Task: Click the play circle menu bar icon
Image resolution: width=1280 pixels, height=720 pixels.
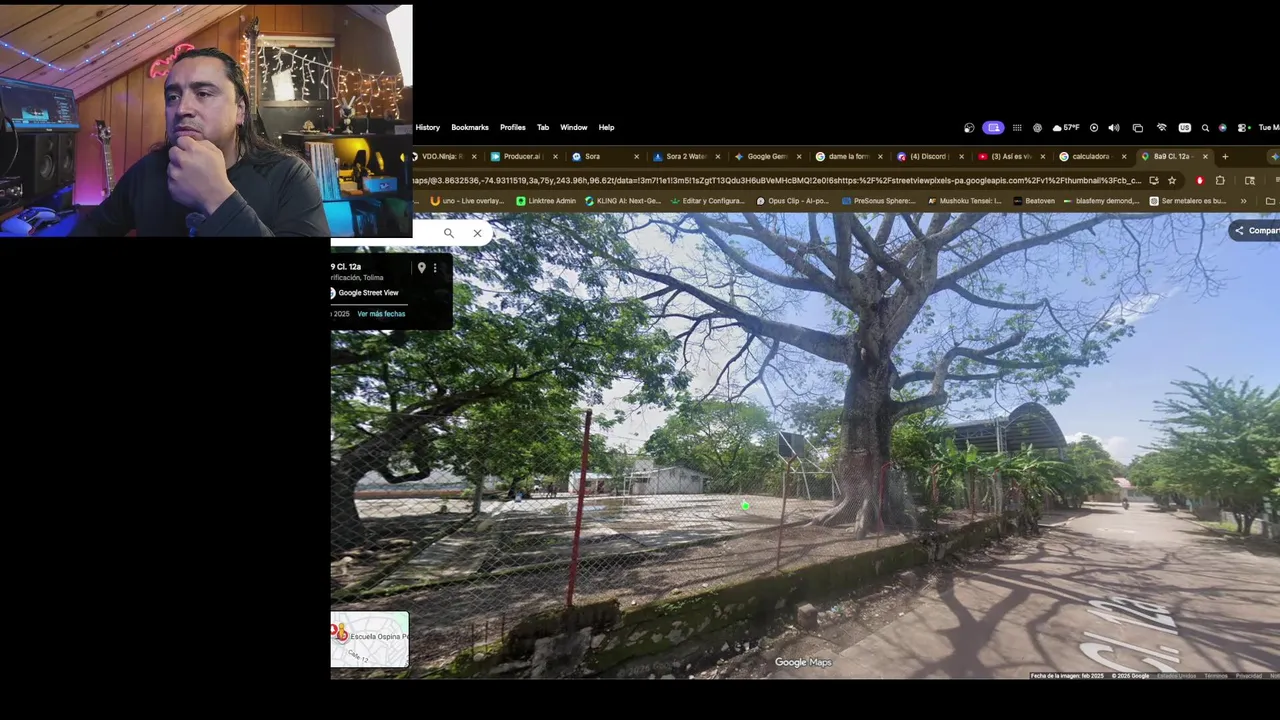Action: point(1093,128)
